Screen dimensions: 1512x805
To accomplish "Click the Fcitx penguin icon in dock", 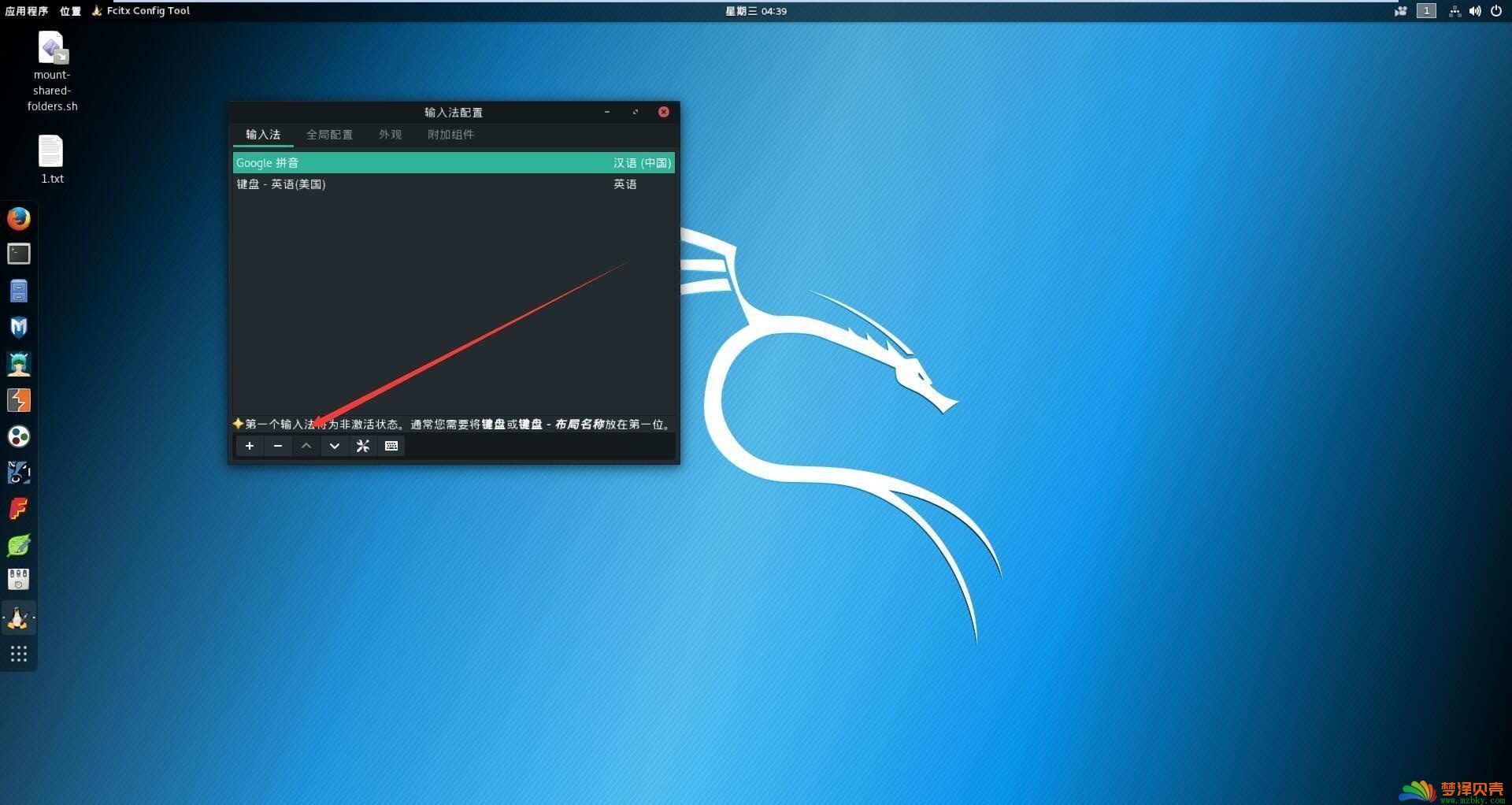I will click(x=19, y=618).
